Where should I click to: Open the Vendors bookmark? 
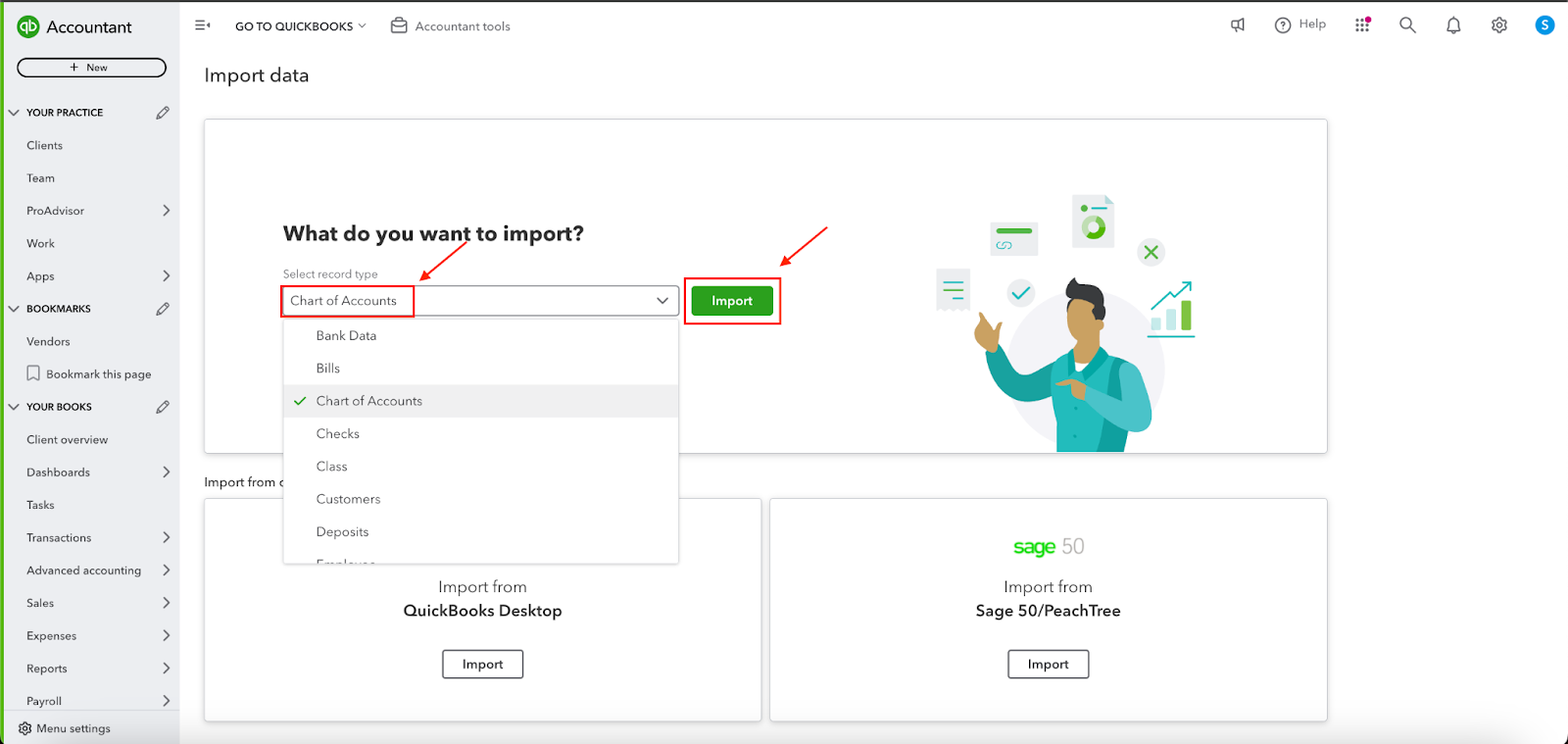[x=49, y=341]
